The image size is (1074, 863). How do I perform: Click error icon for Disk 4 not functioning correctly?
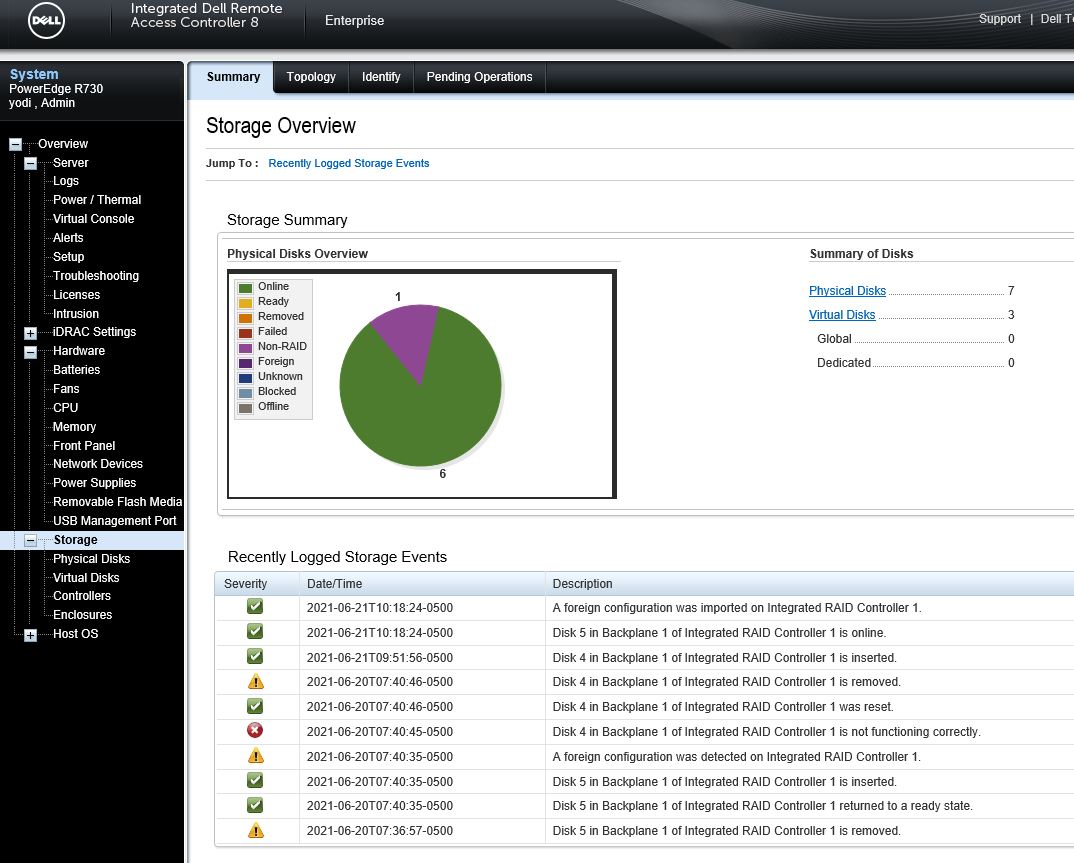255,731
